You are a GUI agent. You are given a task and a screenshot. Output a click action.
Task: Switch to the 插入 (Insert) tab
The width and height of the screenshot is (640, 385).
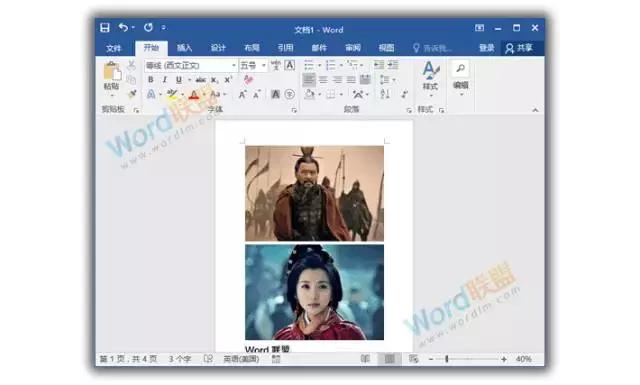[184, 48]
